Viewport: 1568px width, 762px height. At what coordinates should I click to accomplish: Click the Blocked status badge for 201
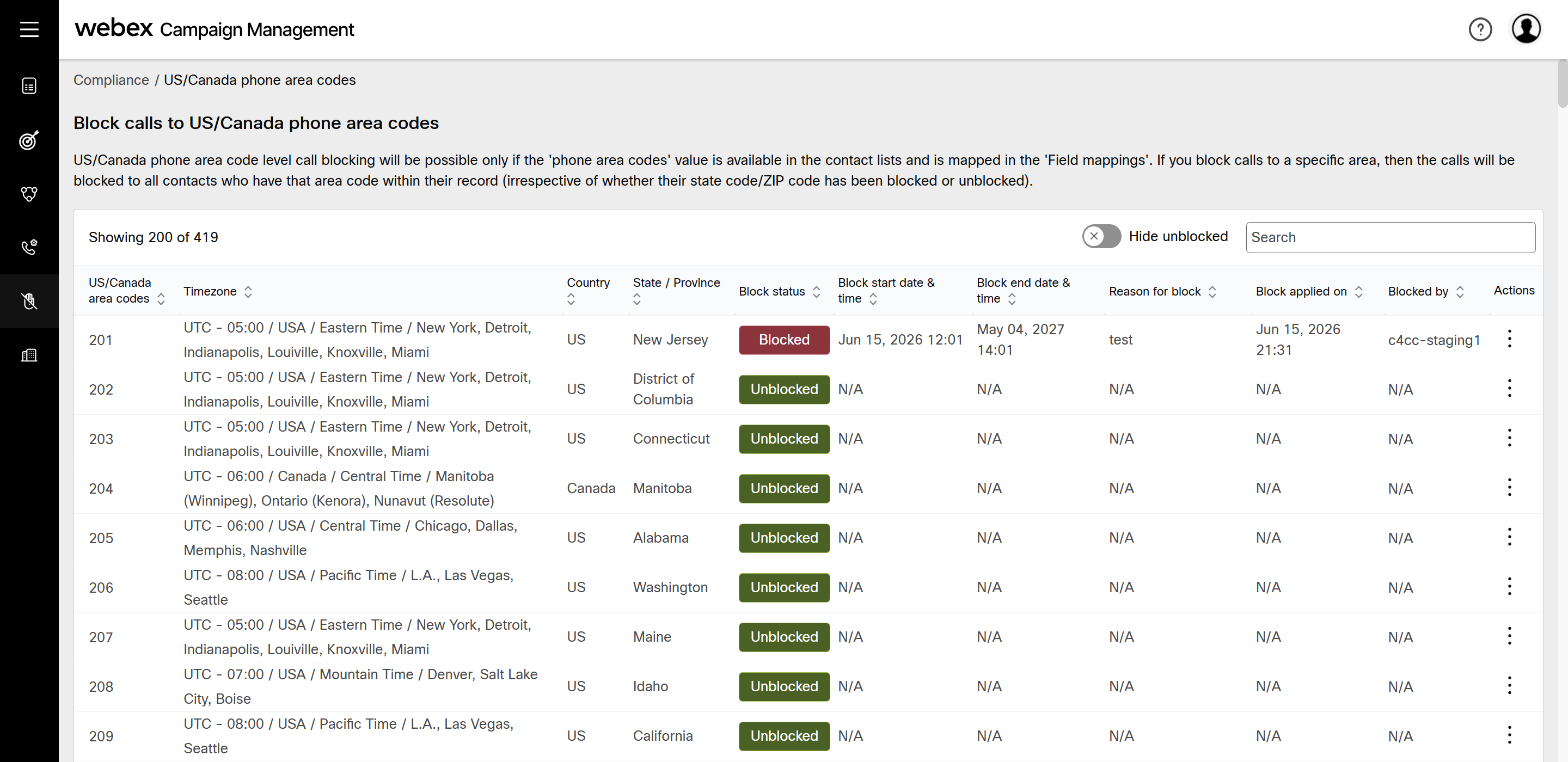pos(784,340)
